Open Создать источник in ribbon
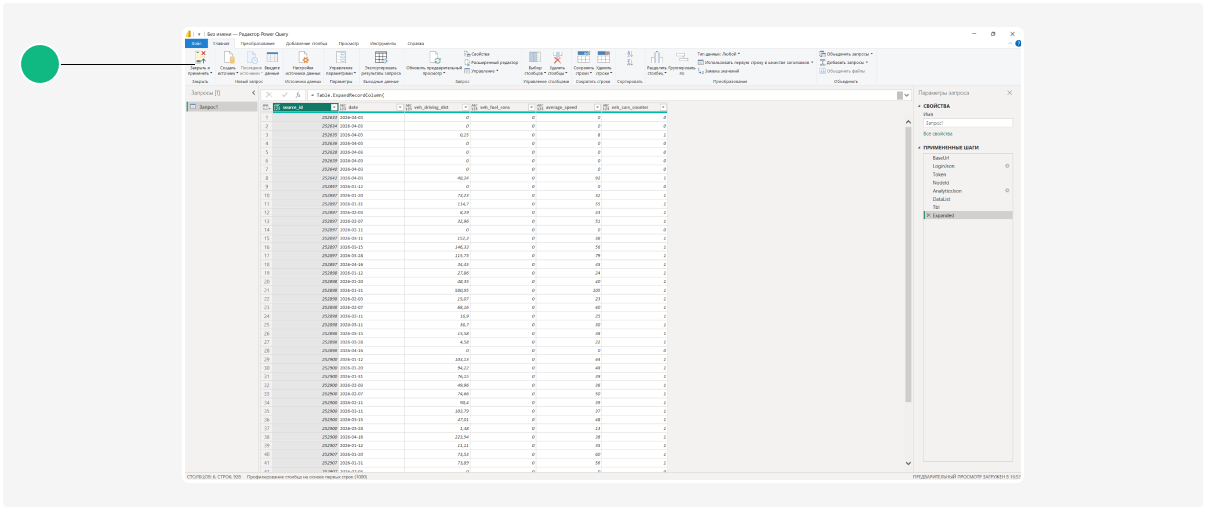 coord(228,62)
